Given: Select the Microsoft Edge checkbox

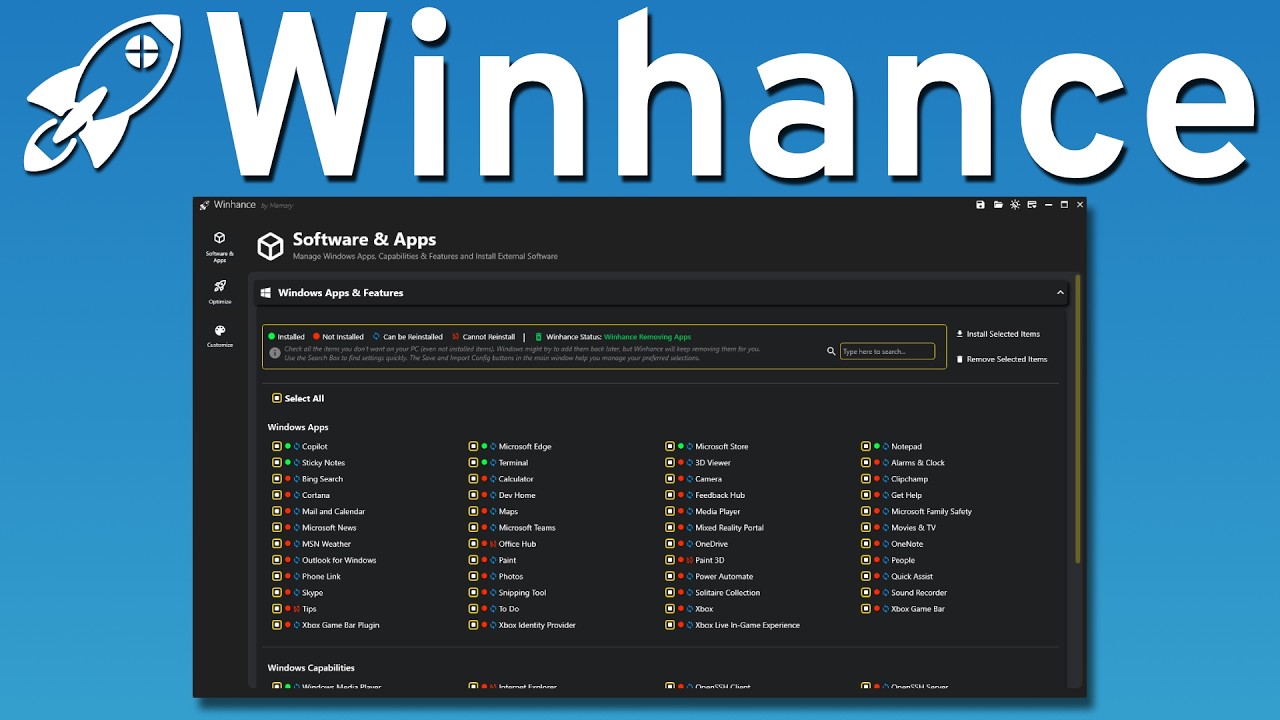Looking at the screenshot, I should point(474,447).
